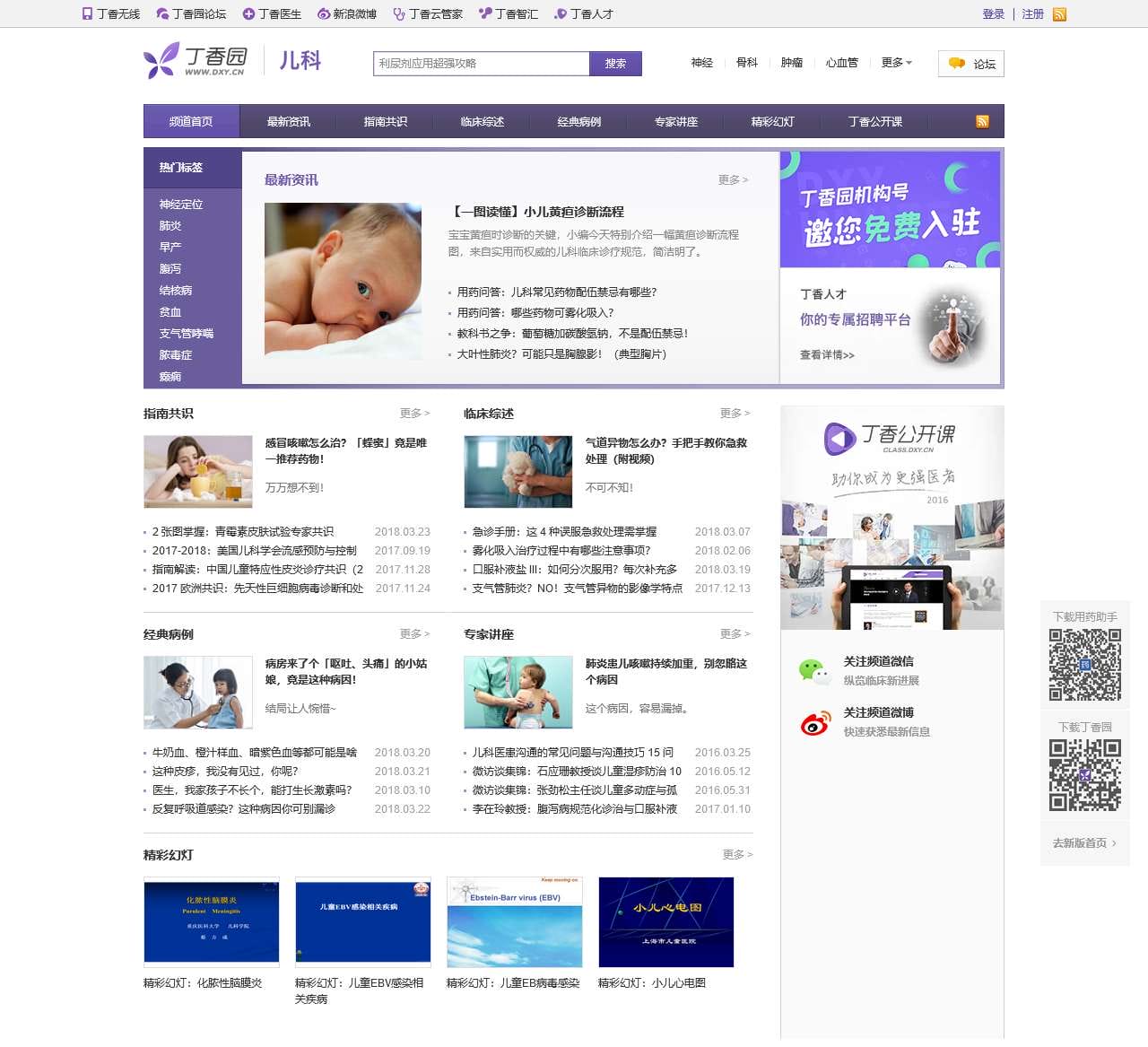Open 丁香智汇 in top bar
Viewport: 1148px width, 1047px height.
pyautogui.click(x=509, y=14)
